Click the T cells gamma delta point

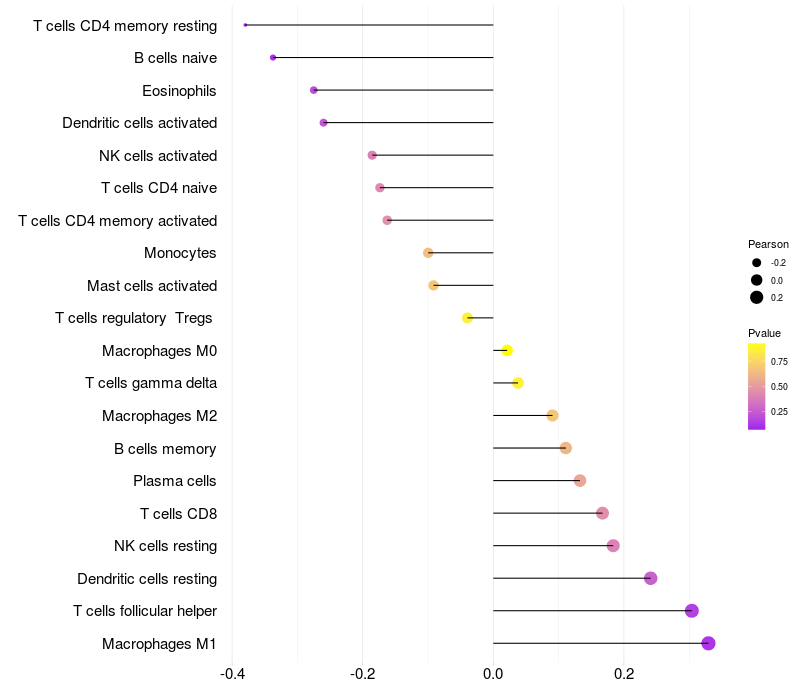[518, 383]
